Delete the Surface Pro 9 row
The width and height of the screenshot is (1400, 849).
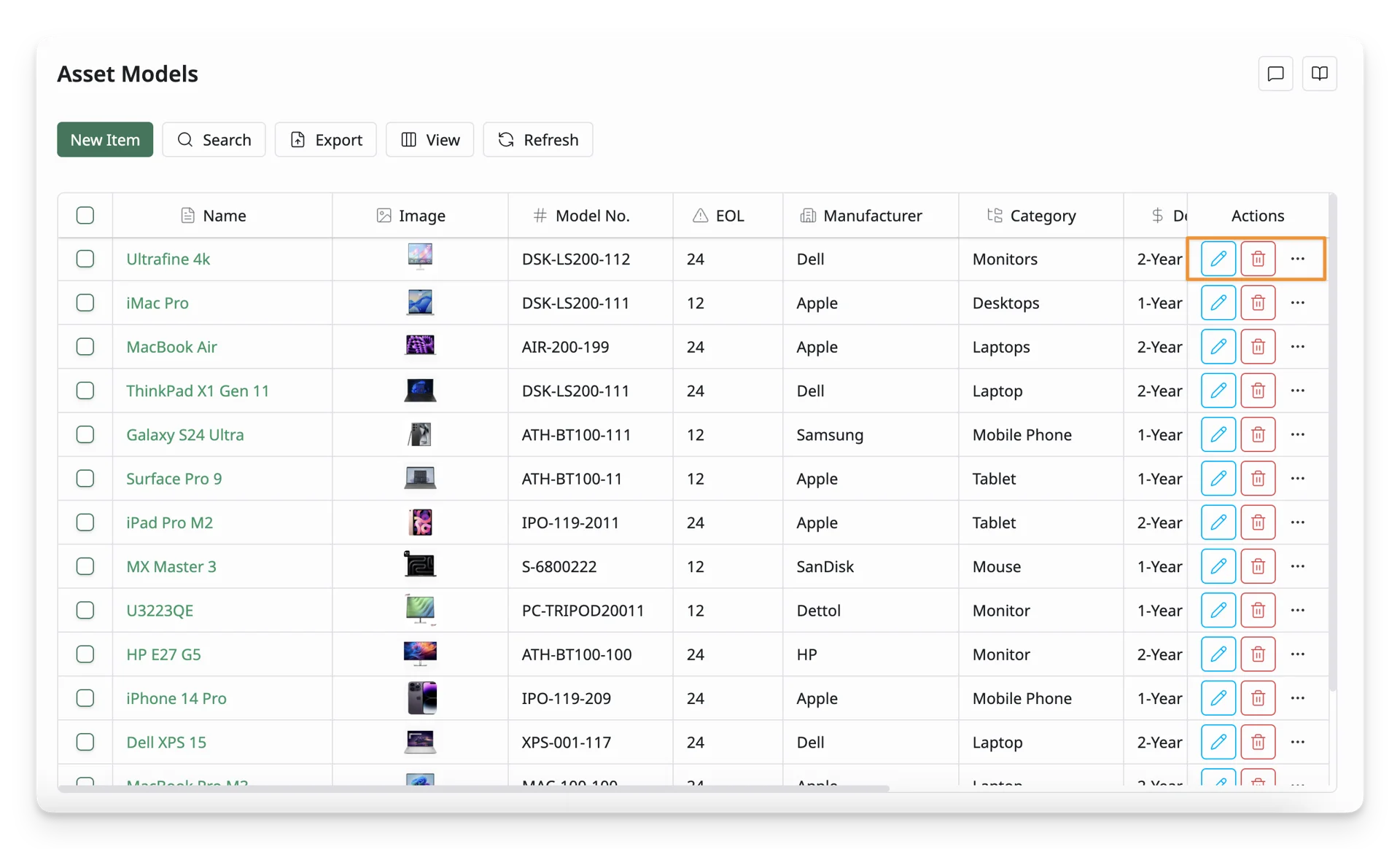pyautogui.click(x=1258, y=478)
